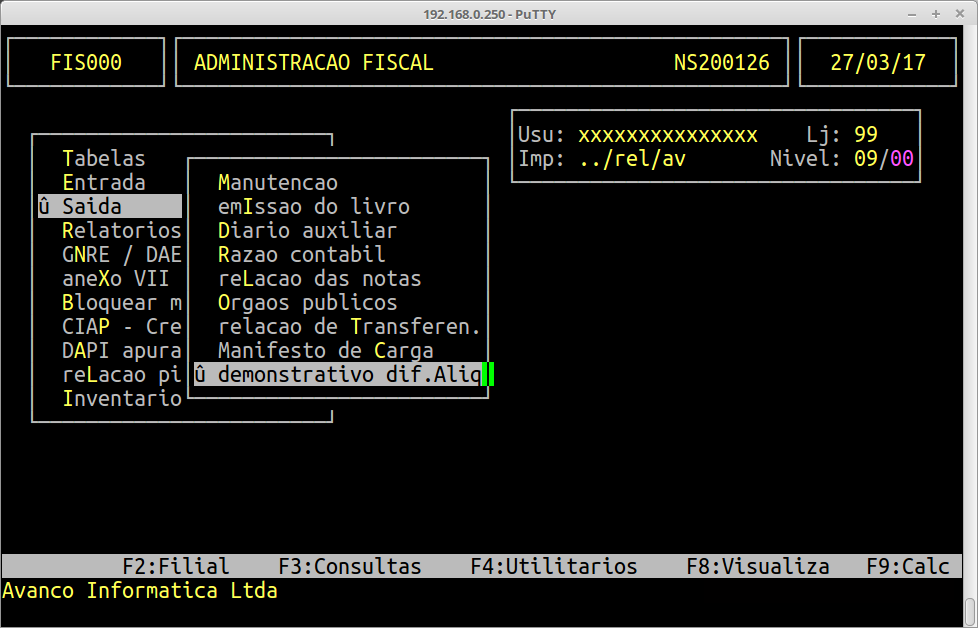
Task: Click the PuTTY window maximize button
Action: [x=935, y=13]
